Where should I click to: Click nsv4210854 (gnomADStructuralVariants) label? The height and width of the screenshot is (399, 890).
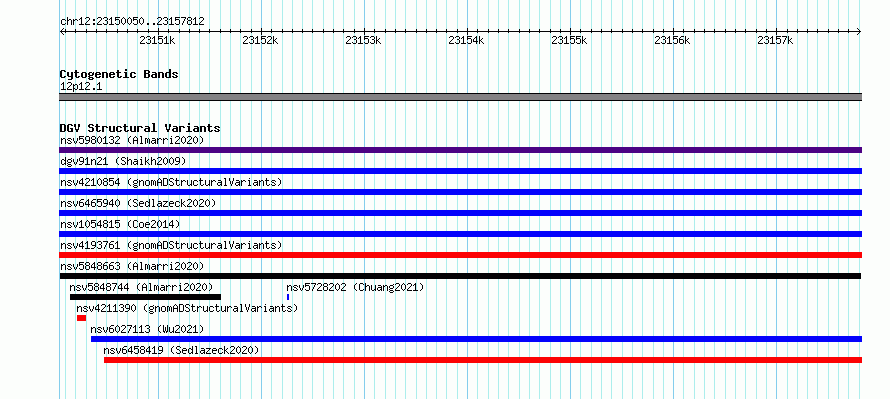pos(171,182)
